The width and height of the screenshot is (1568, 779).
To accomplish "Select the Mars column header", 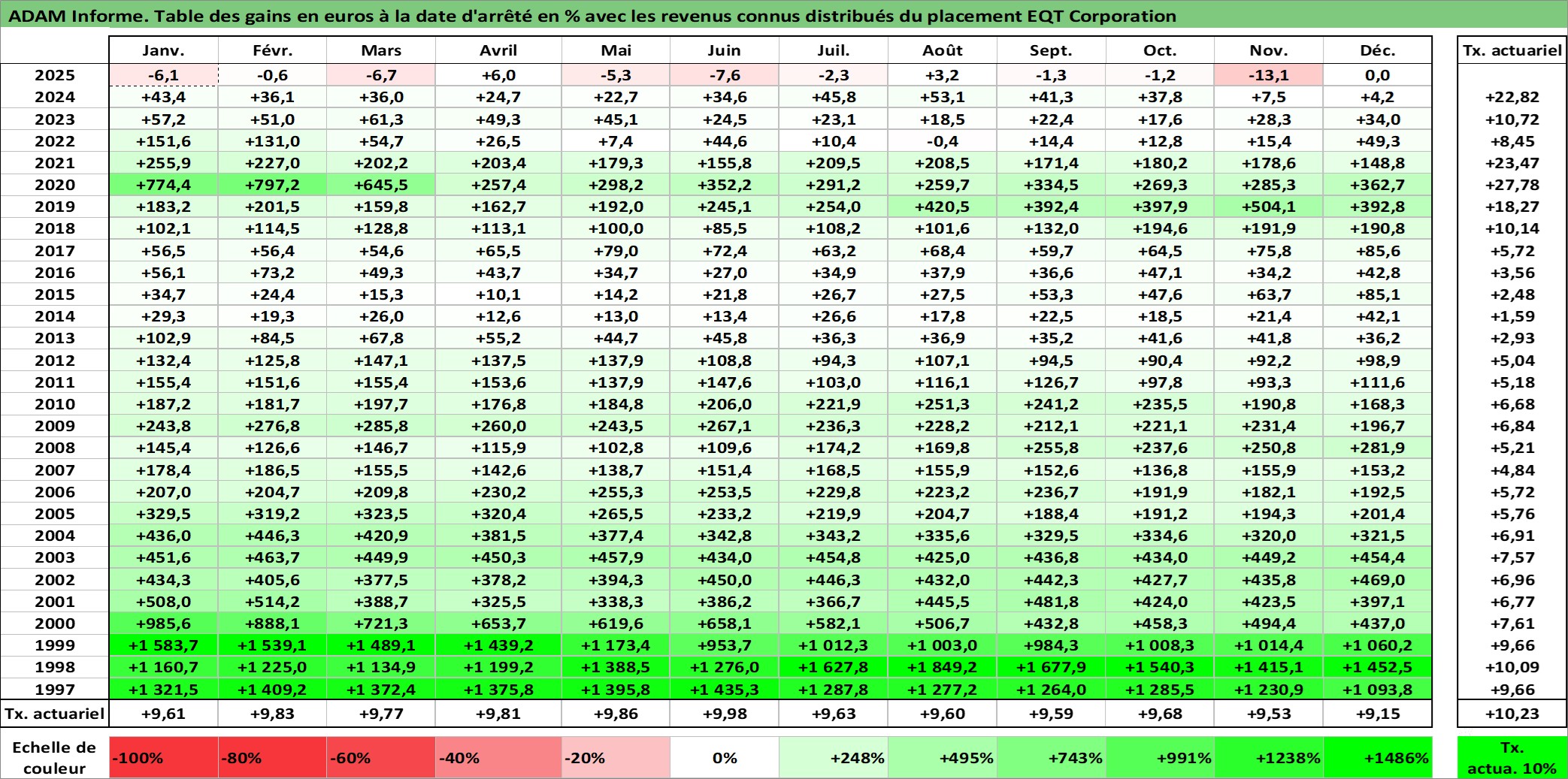I will tap(381, 50).
